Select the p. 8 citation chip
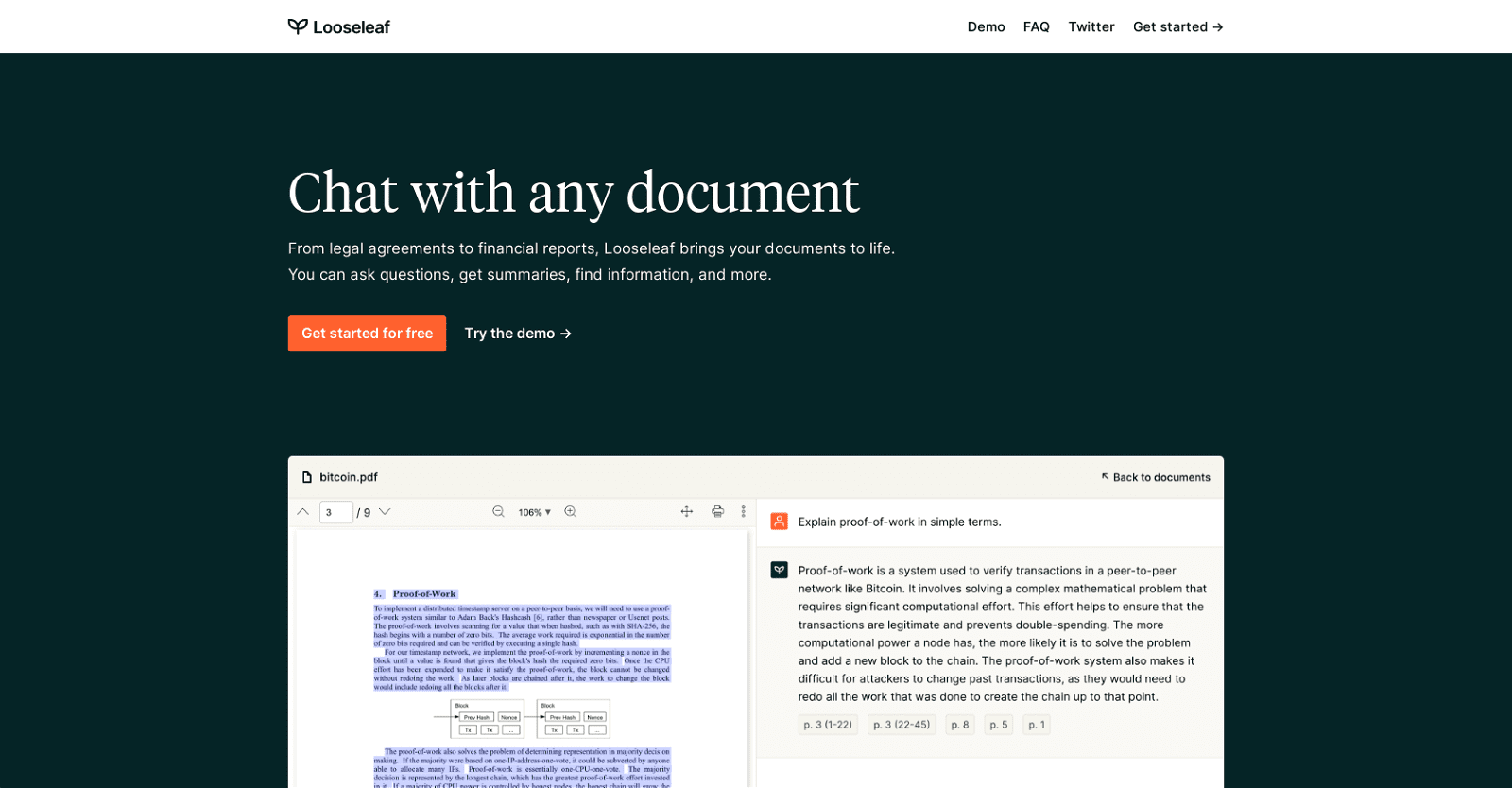The height and width of the screenshot is (788, 1512). click(959, 725)
